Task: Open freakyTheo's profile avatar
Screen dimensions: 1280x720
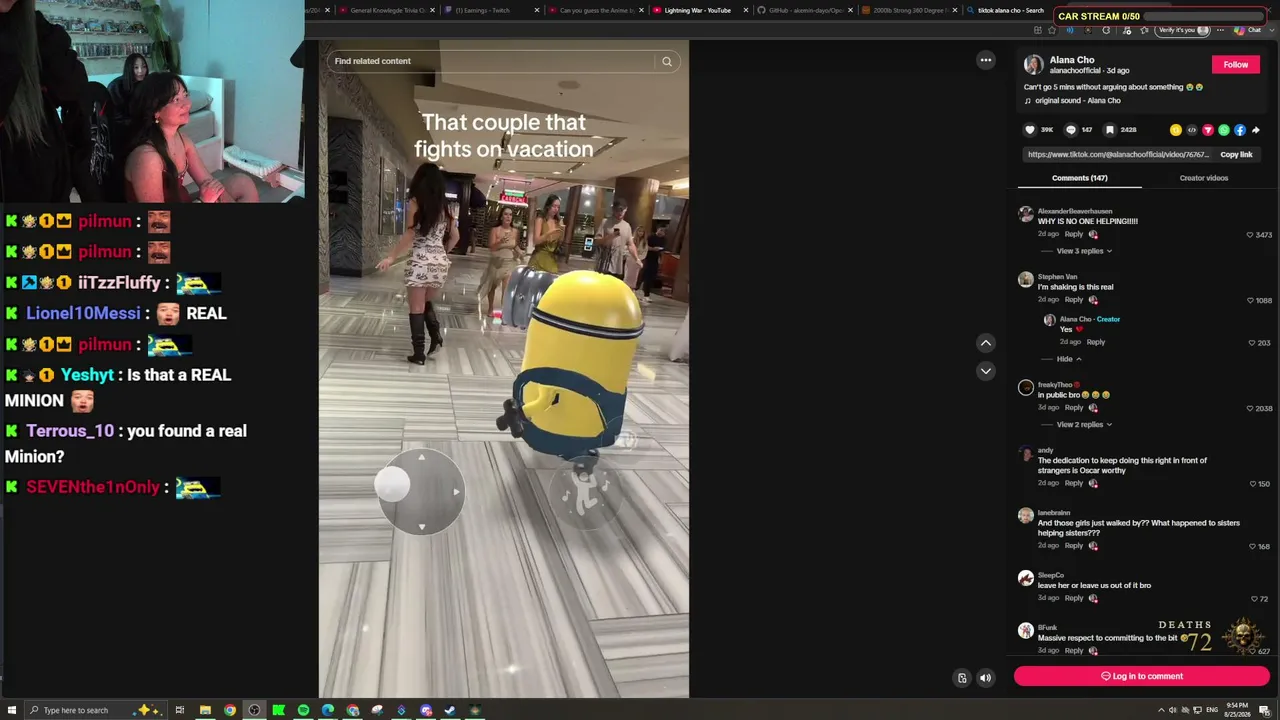Action: pyautogui.click(x=1026, y=388)
